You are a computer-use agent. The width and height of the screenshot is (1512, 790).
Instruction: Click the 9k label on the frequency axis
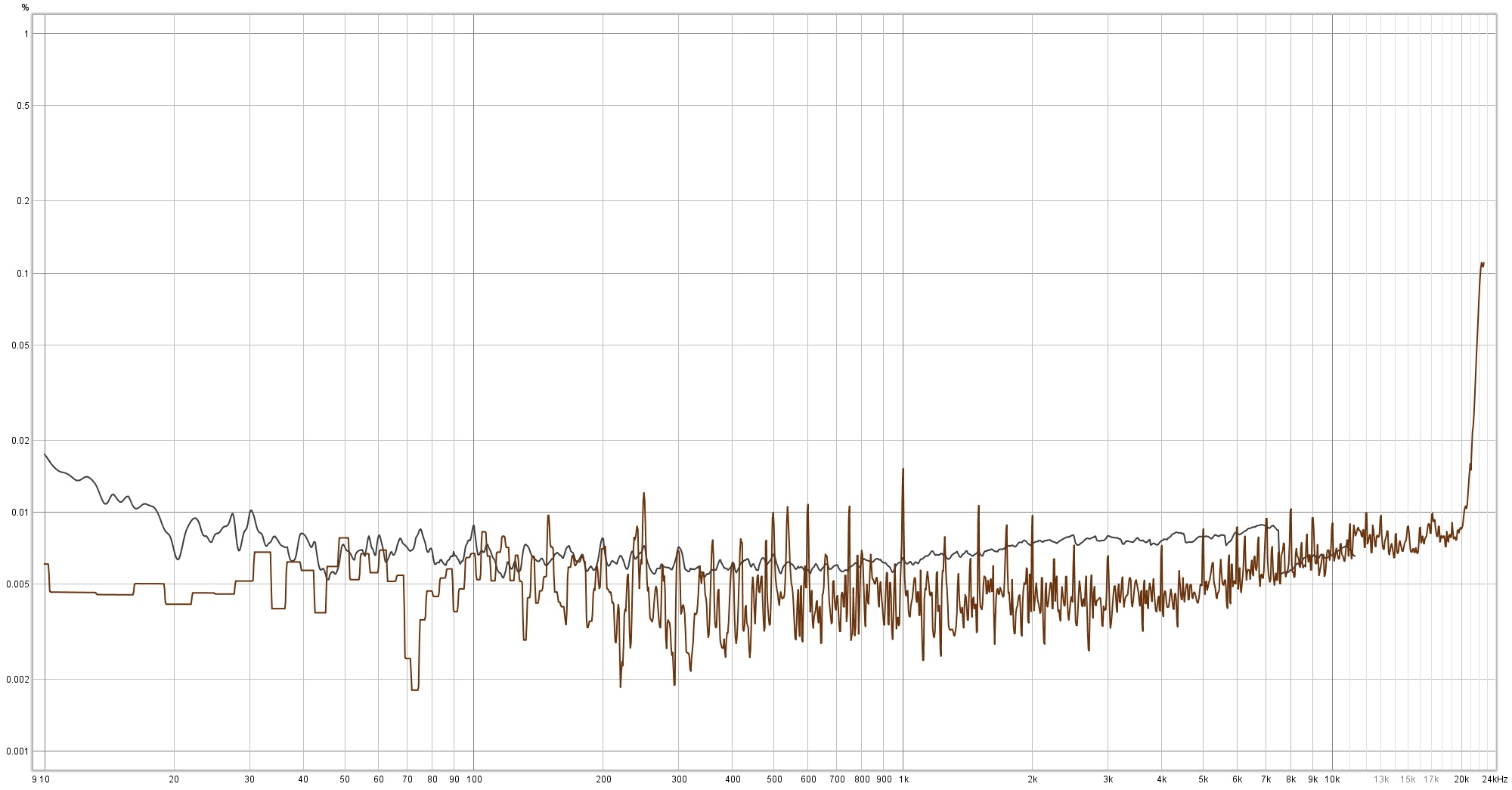tap(1313, 779)
